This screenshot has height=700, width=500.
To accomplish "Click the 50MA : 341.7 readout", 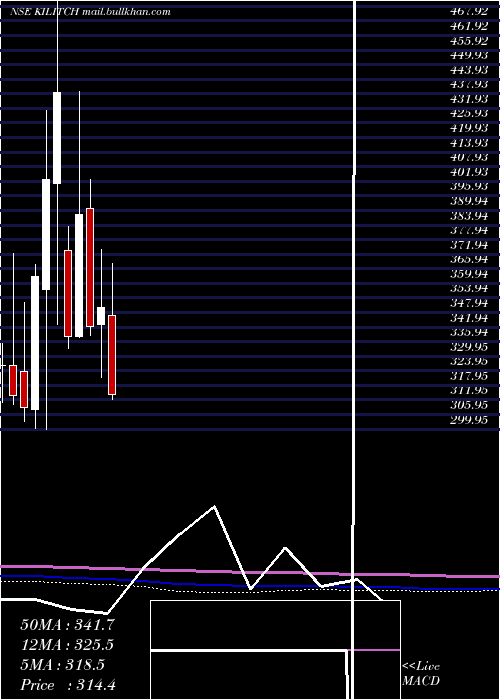I will pos(68,625).
